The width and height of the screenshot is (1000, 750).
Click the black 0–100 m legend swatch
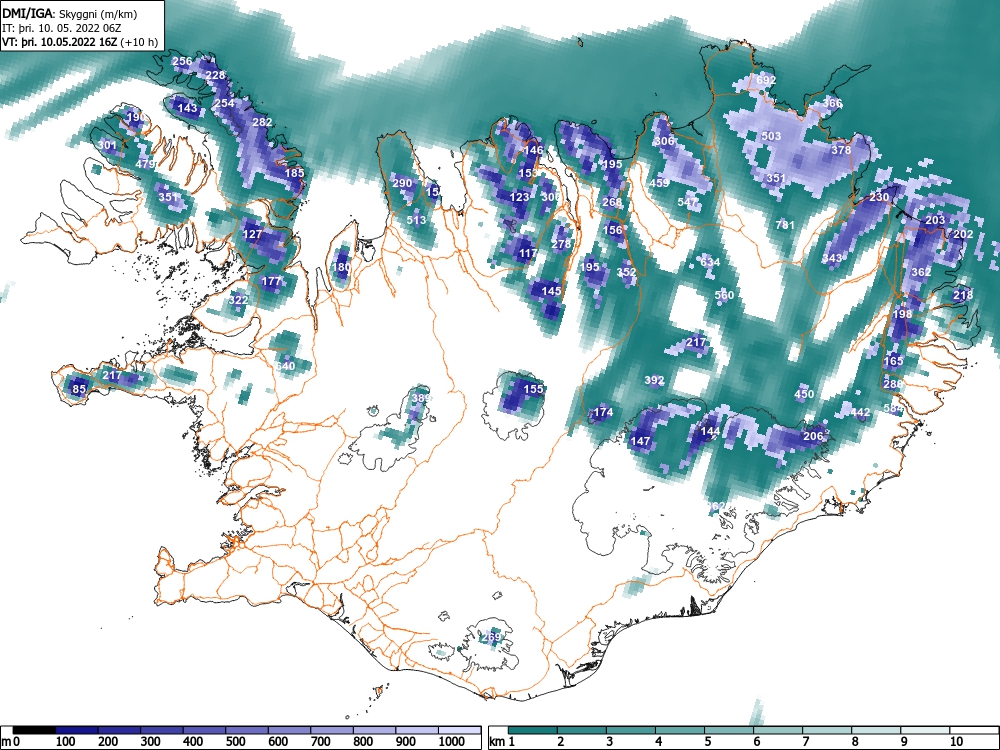34,730
